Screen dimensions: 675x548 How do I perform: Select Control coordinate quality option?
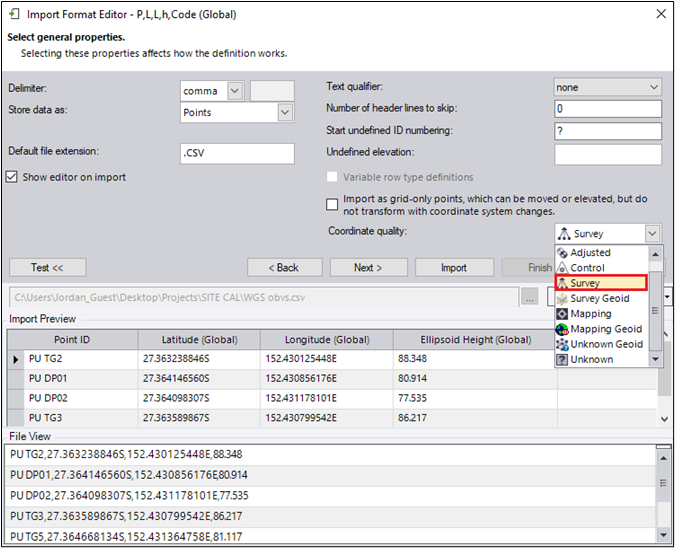coord(602,268)
